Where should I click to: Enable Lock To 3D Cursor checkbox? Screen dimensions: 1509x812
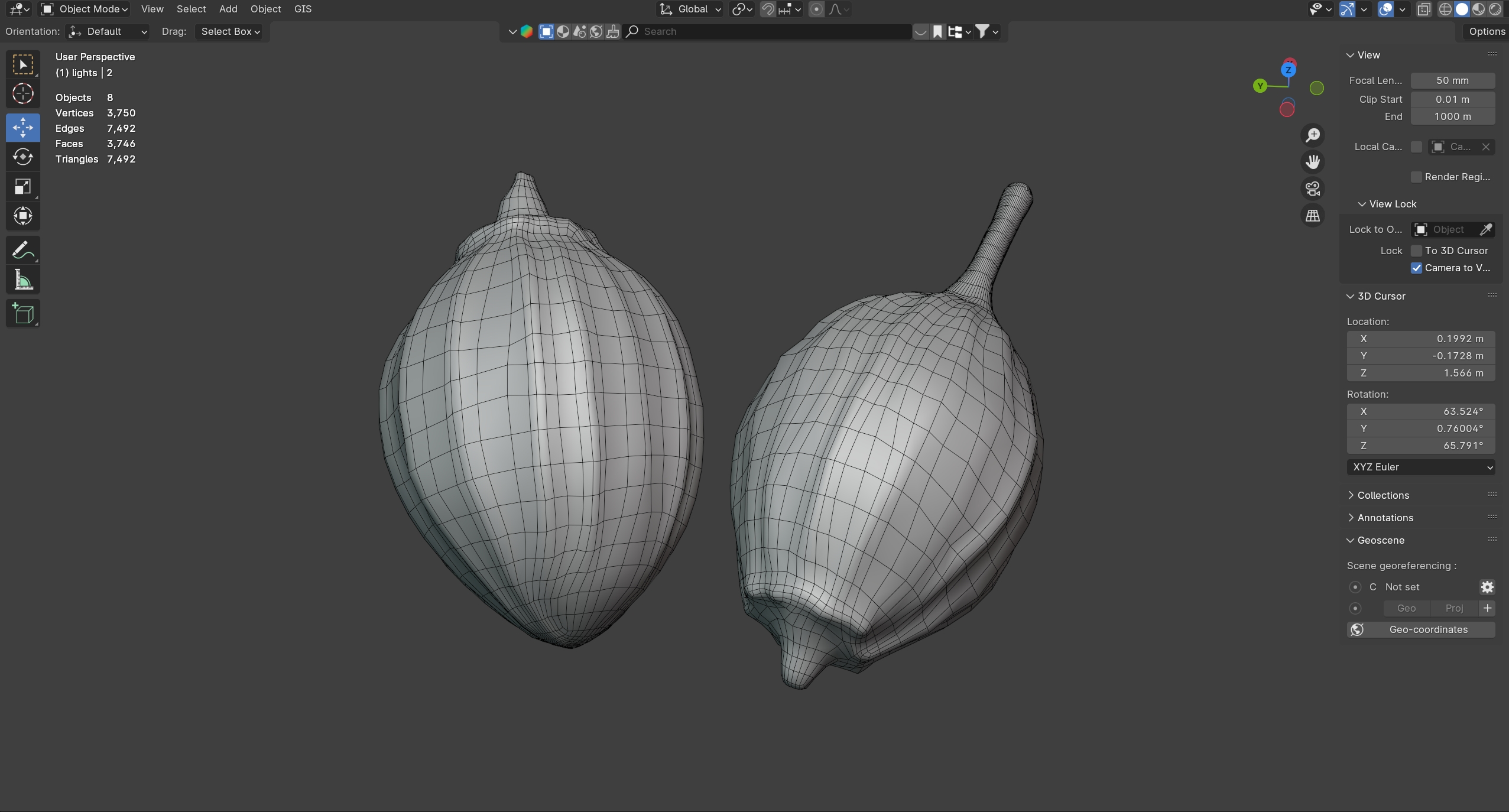1416,251
